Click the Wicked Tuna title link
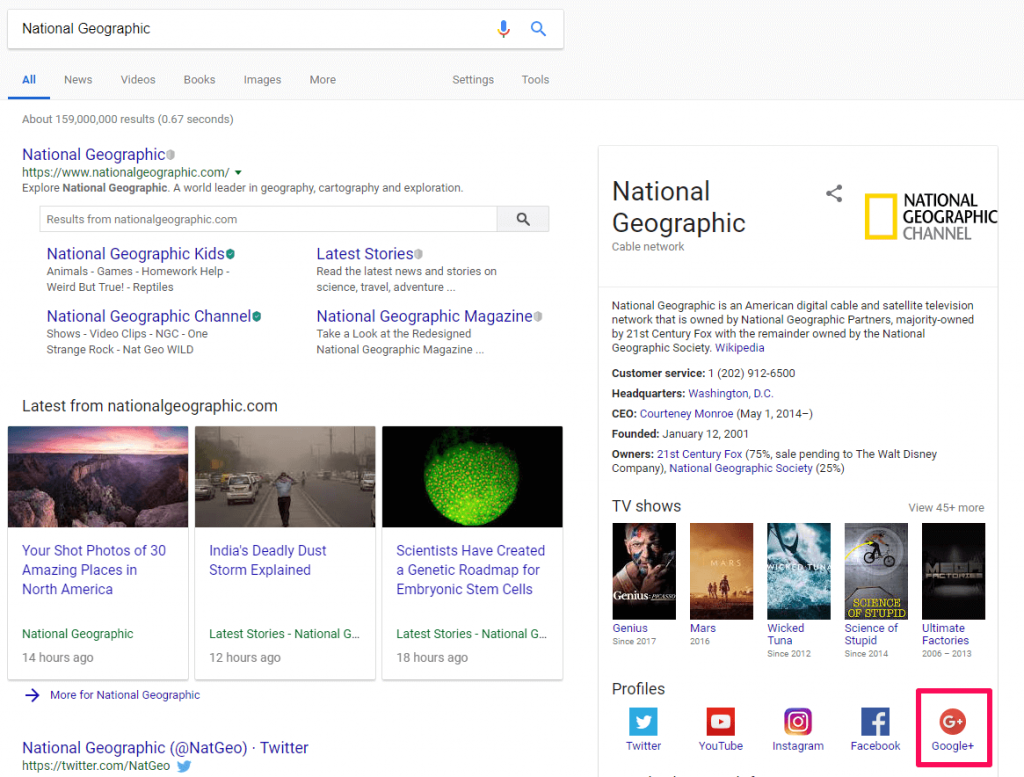The image size is (1024, 777). 786,635
